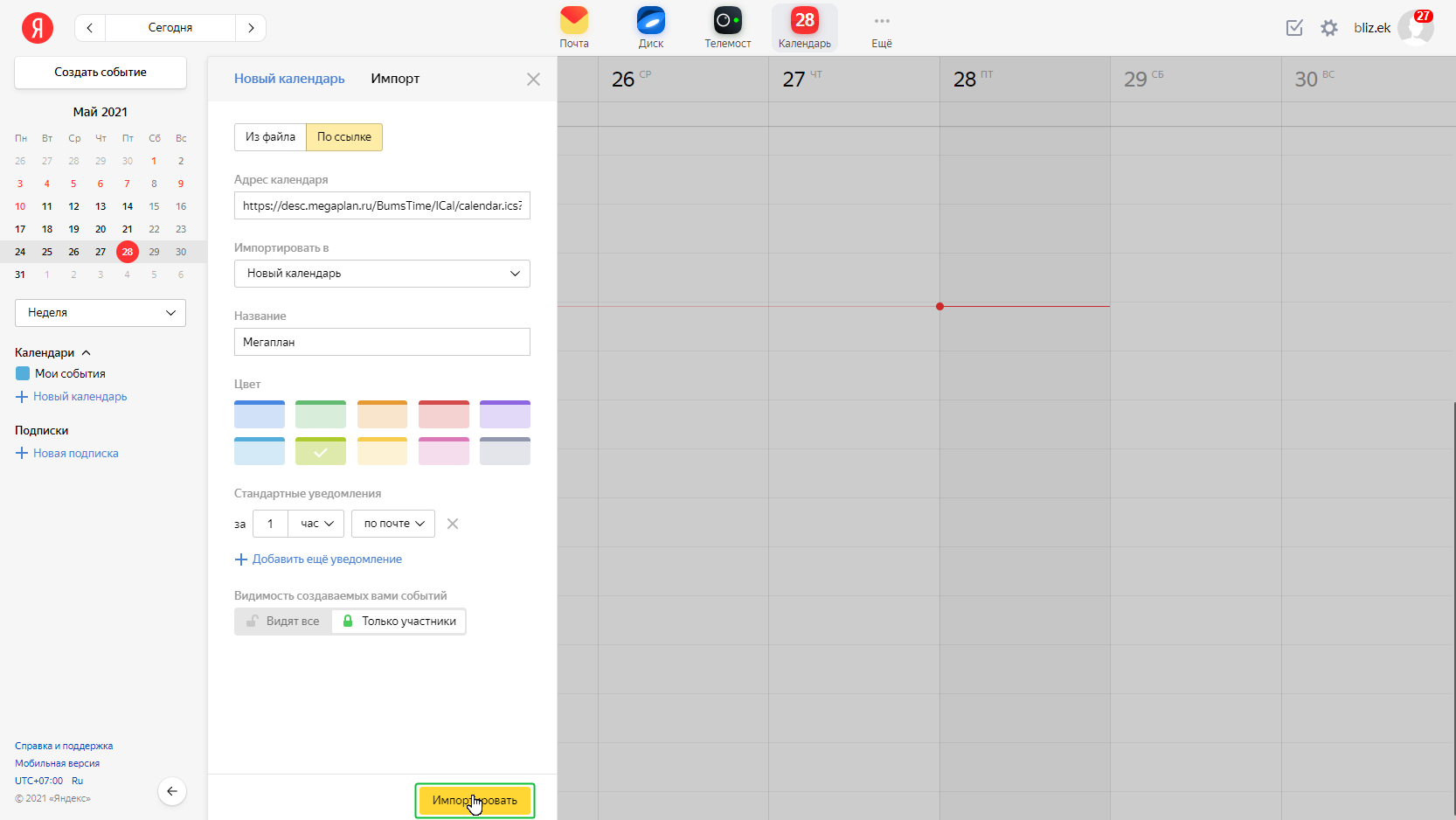The image size is (1456, 820).
Task: Open the Calendar (Календарь) app icon
Action: pos(805,28)
